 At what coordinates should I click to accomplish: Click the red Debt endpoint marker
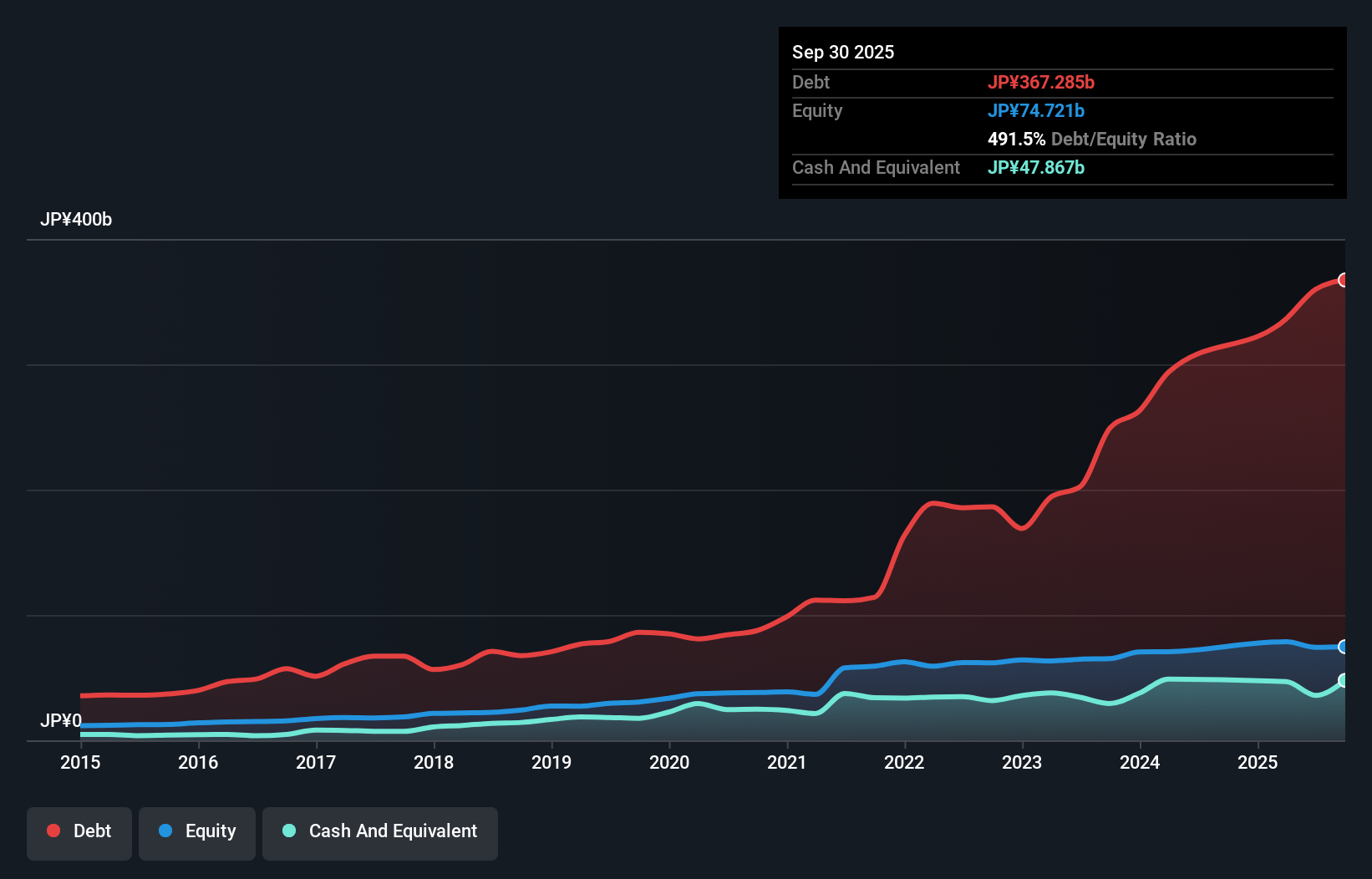pyautogui.click(x=1344, y=280)
